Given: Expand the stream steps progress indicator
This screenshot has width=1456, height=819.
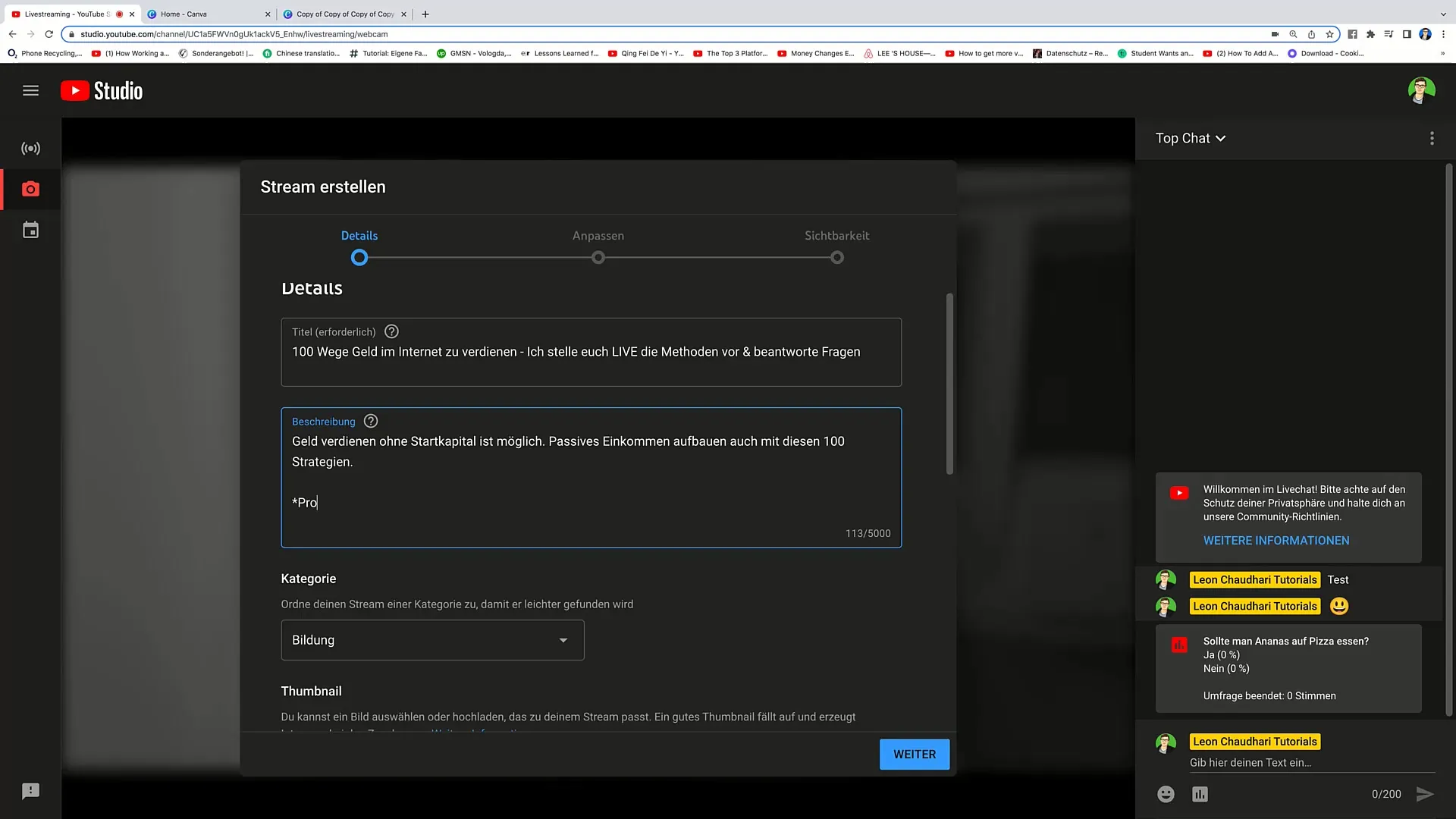Looking at the screenshot, I should coord(597,245).
